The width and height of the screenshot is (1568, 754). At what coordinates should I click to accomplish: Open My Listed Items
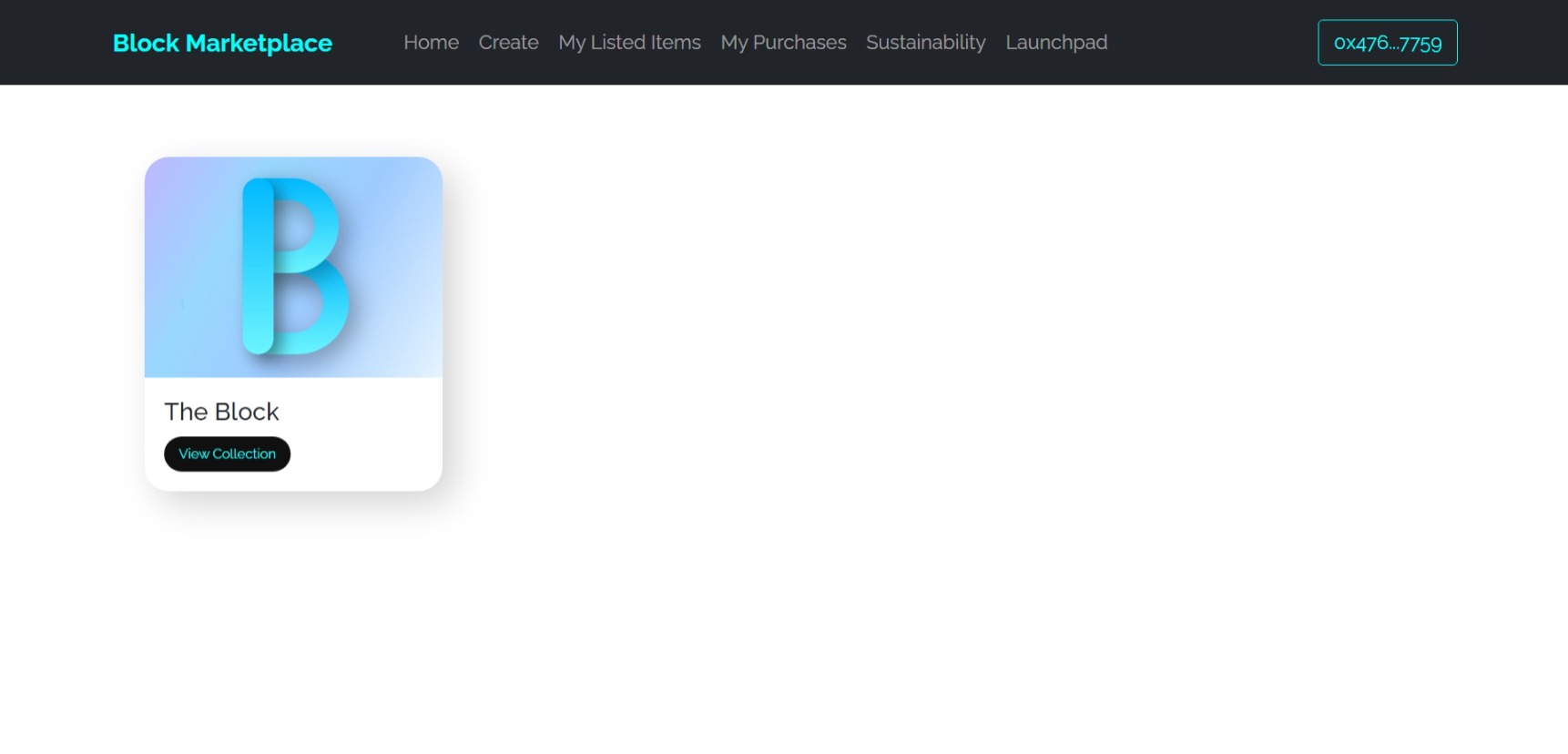pyautogui.click(x=630, y=43)
